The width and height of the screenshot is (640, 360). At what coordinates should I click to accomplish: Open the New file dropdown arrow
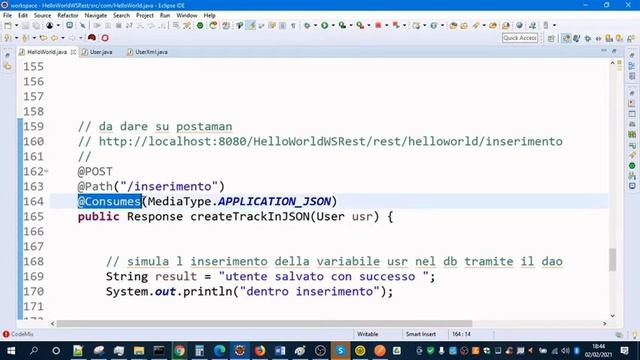point(16,25)
